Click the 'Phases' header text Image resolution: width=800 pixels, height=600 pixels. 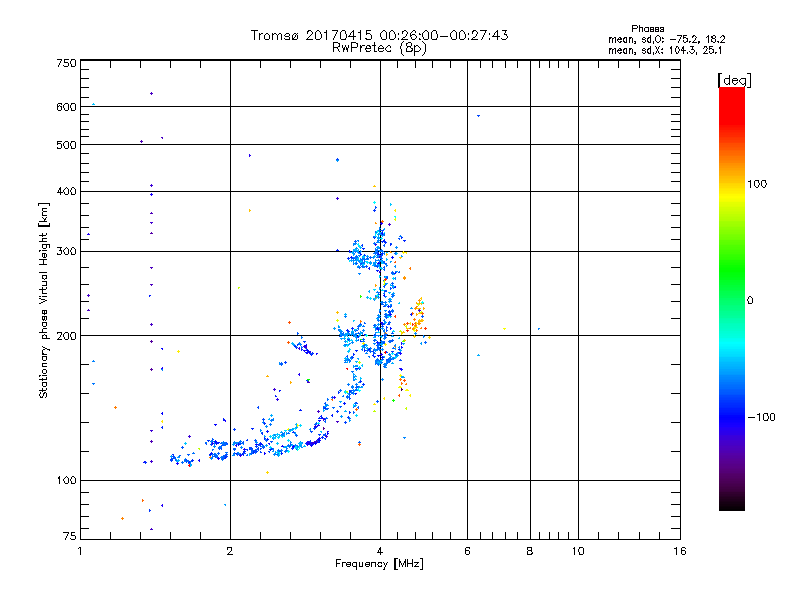647,29
